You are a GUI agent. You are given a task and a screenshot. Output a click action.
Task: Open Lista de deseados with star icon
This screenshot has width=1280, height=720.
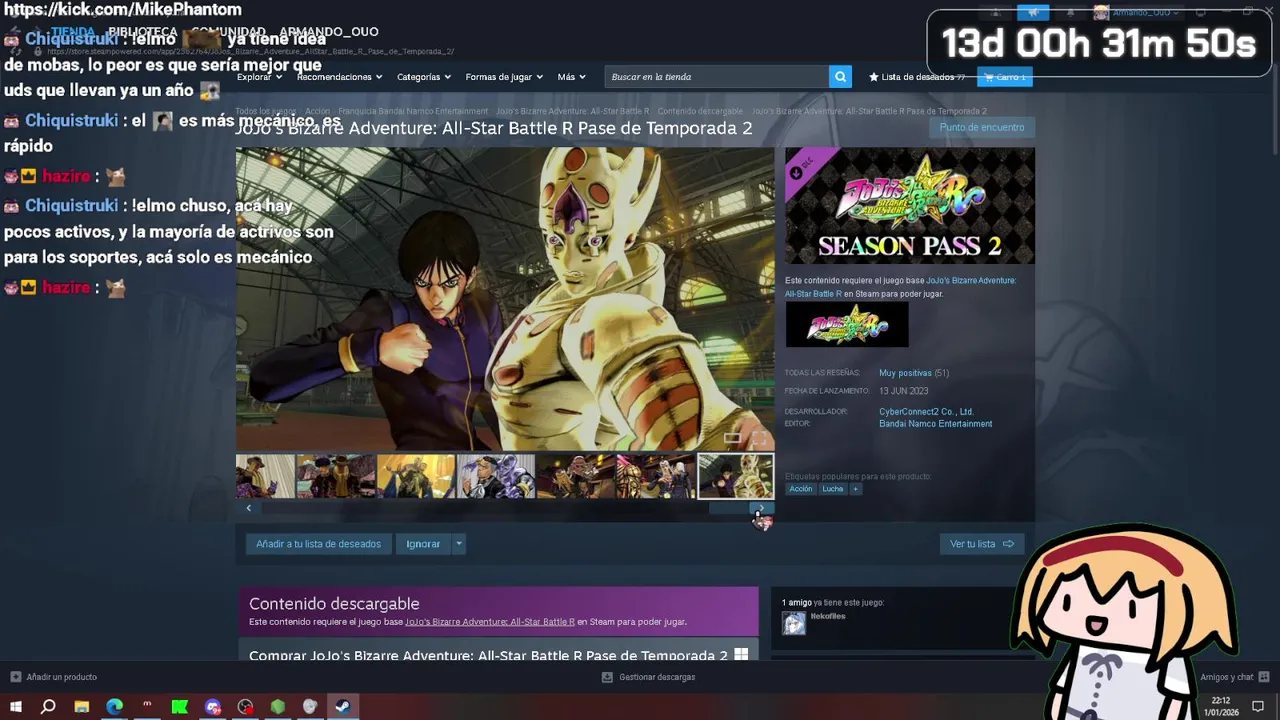(917, 77)
